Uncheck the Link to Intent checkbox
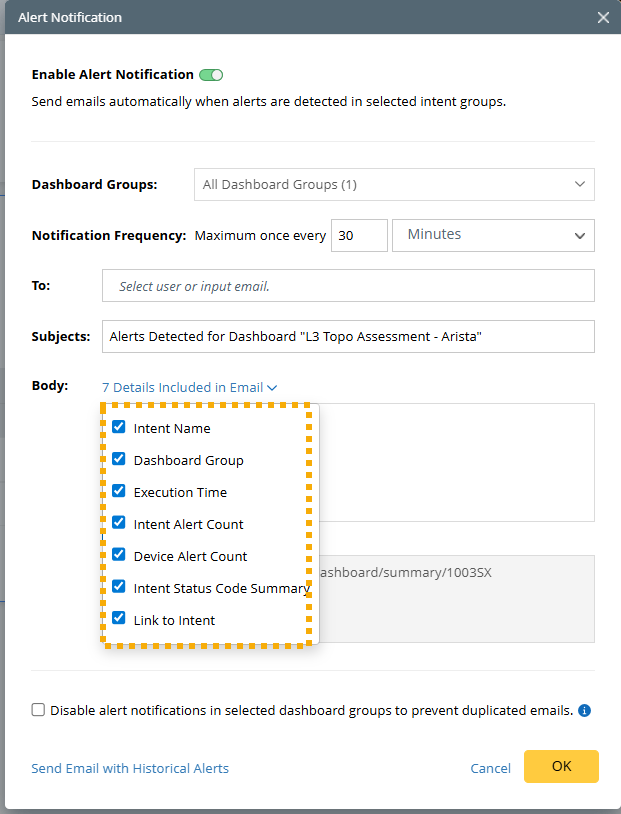 [119, 618]
